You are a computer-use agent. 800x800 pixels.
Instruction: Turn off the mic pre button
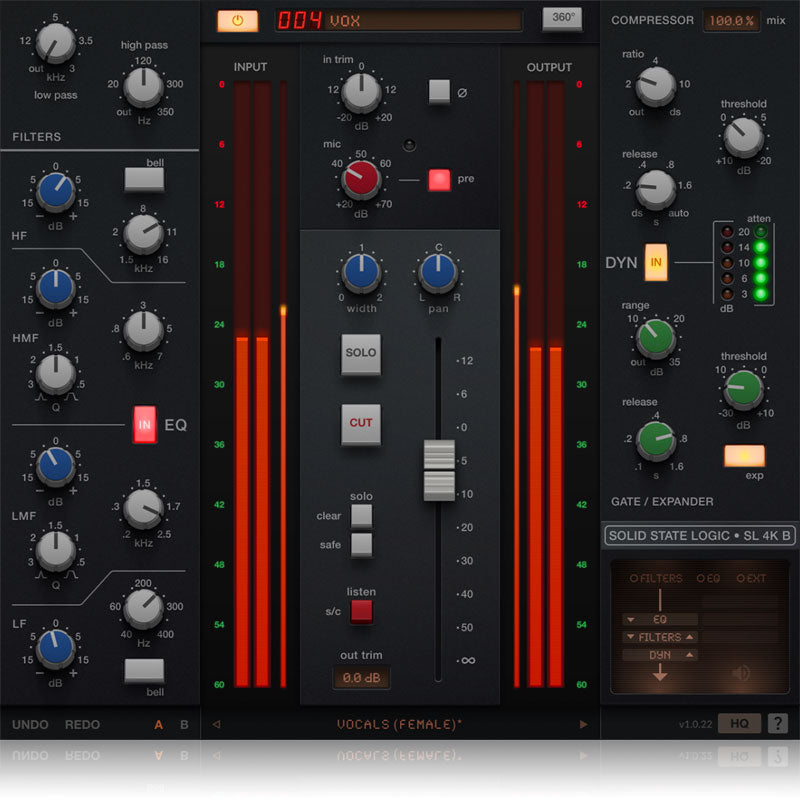click(439, 180)
